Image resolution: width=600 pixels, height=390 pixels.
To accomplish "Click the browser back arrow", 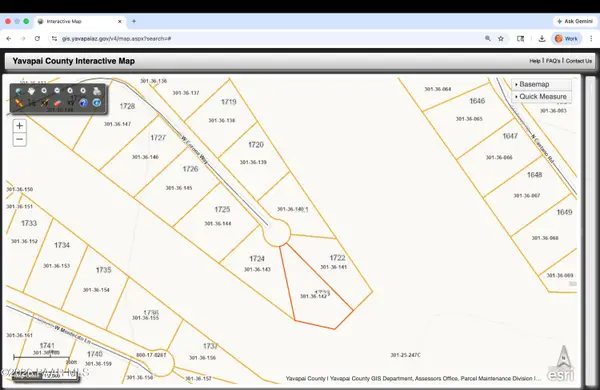I will coord(9,39).
